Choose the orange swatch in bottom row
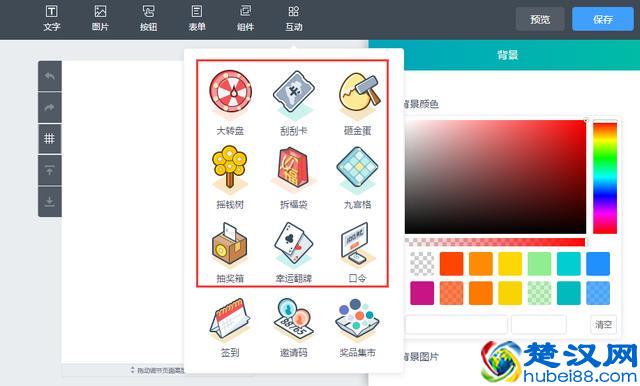 point(481,293)
